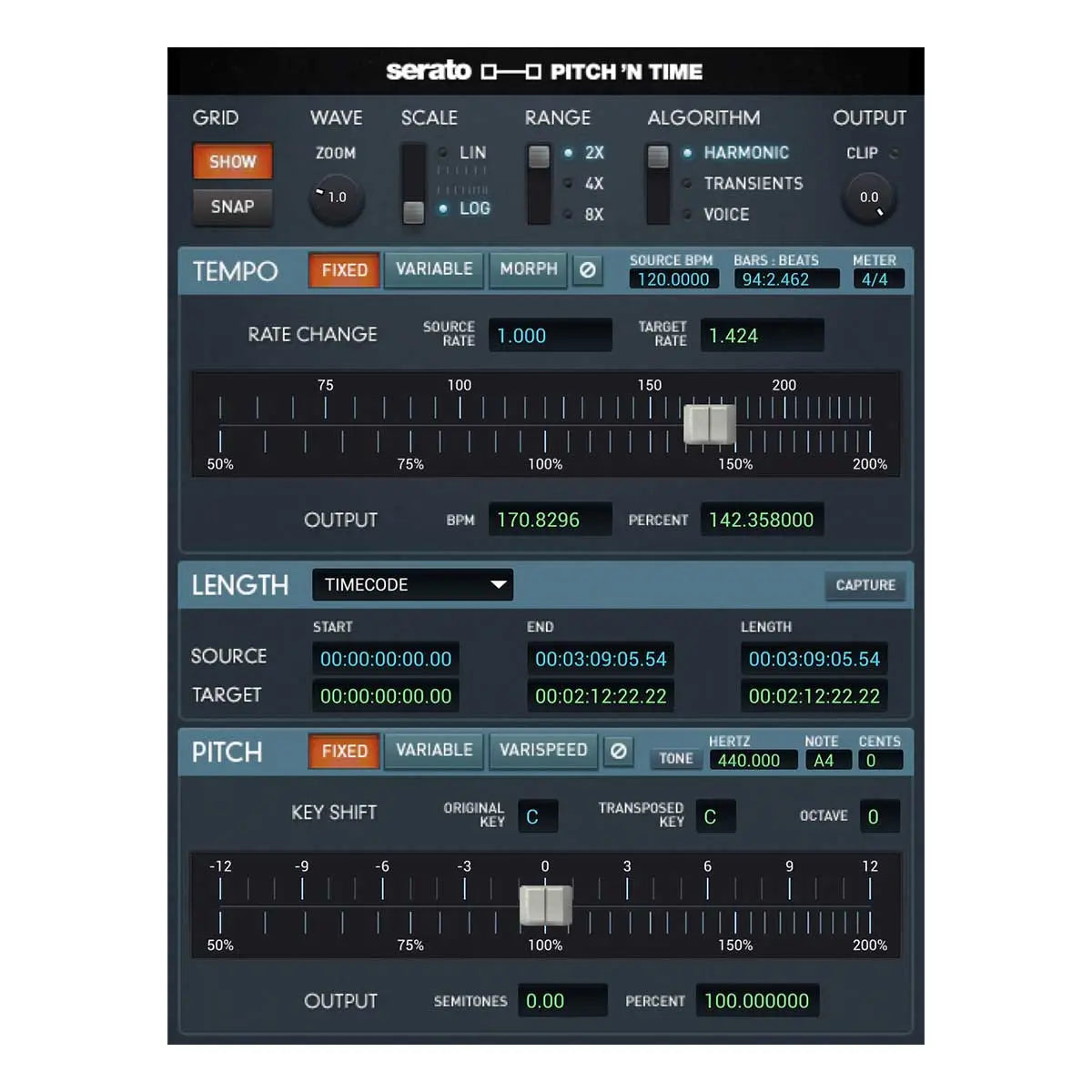Click the SNAP grid button
The width and height of the screenshot is (1092, 1092).
tap(232, 207)
